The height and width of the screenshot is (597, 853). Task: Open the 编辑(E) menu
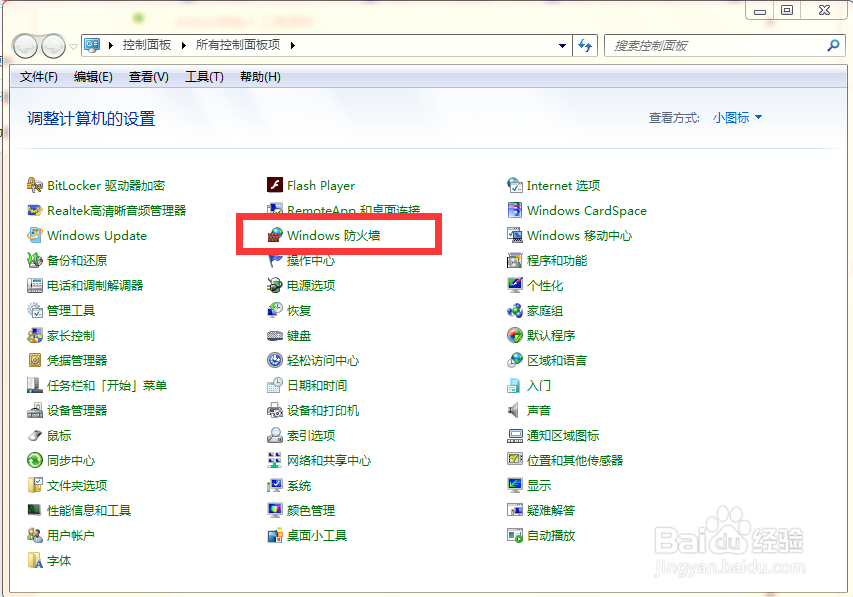[x=93, y=77]
